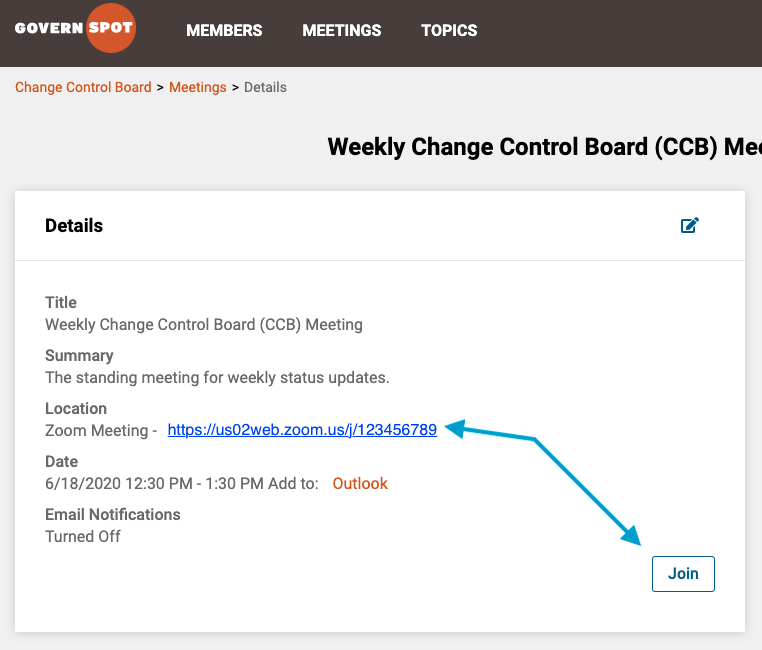The width and height of the screenshot is (762, 650).
Task: Click the Details breadcrumb text
Action: (265, 87)
